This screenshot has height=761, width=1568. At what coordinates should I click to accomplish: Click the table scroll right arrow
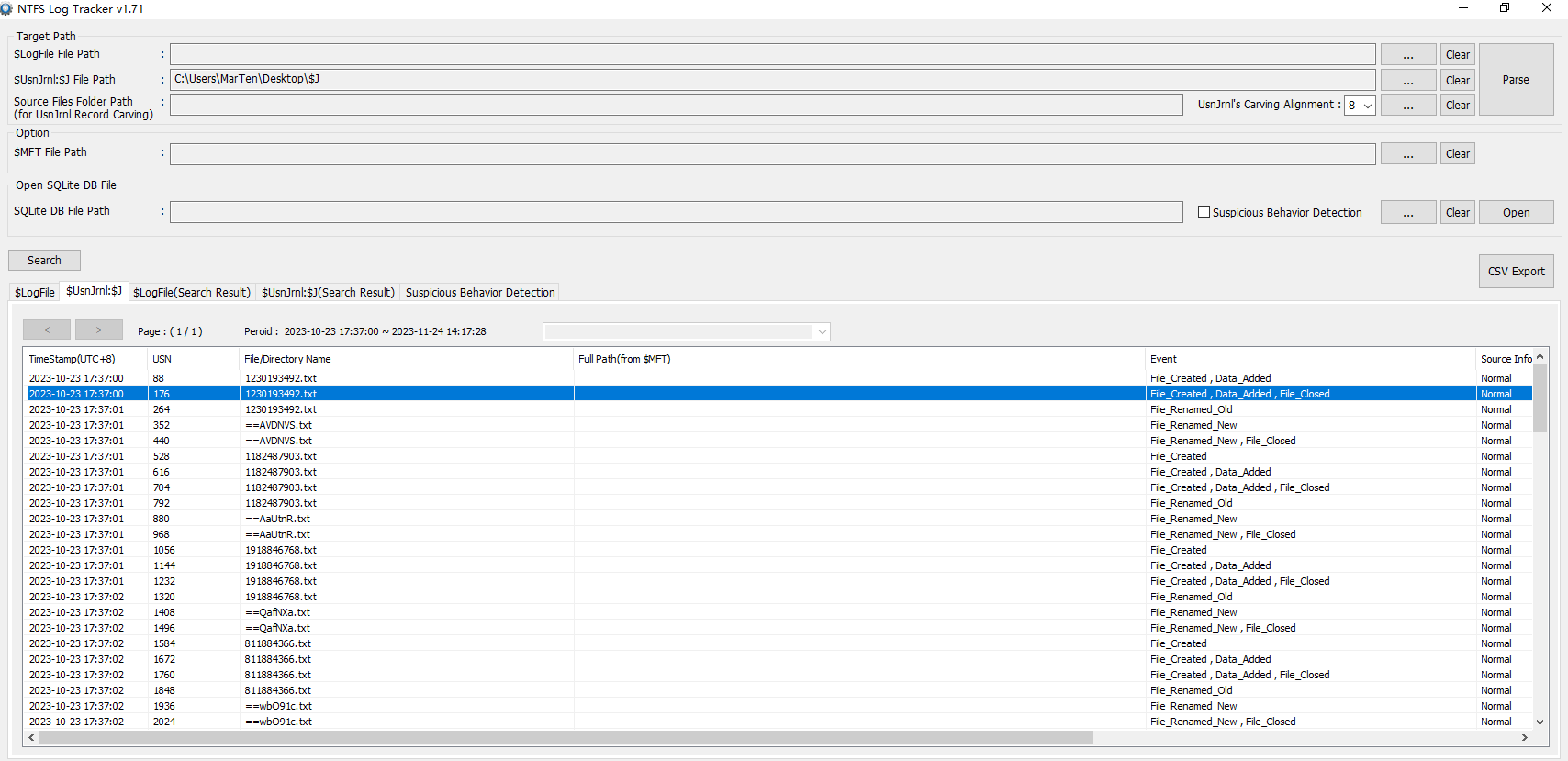tap(1525, 738)
